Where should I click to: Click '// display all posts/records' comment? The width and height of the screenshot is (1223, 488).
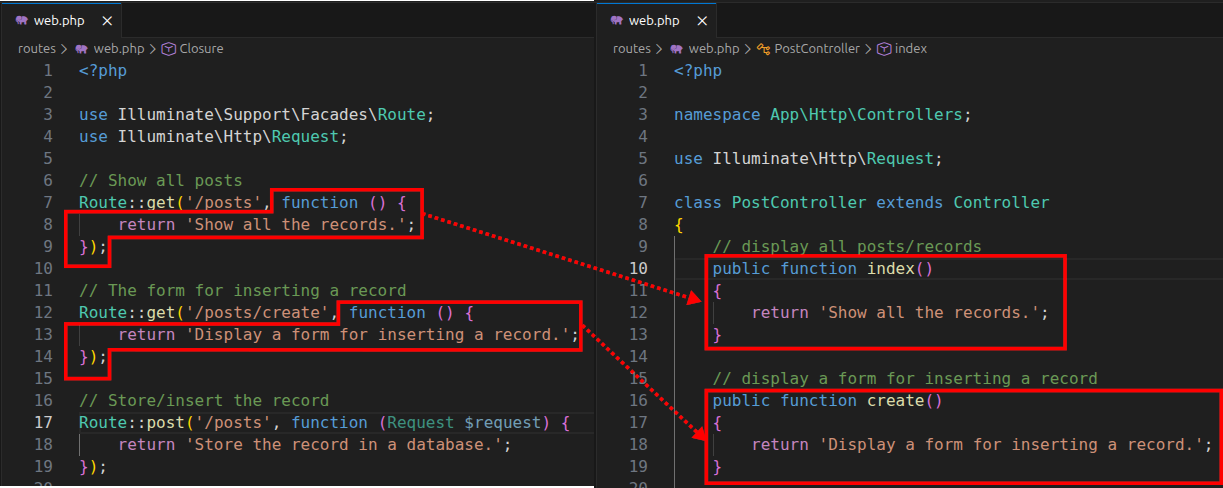tap(847, 246)
